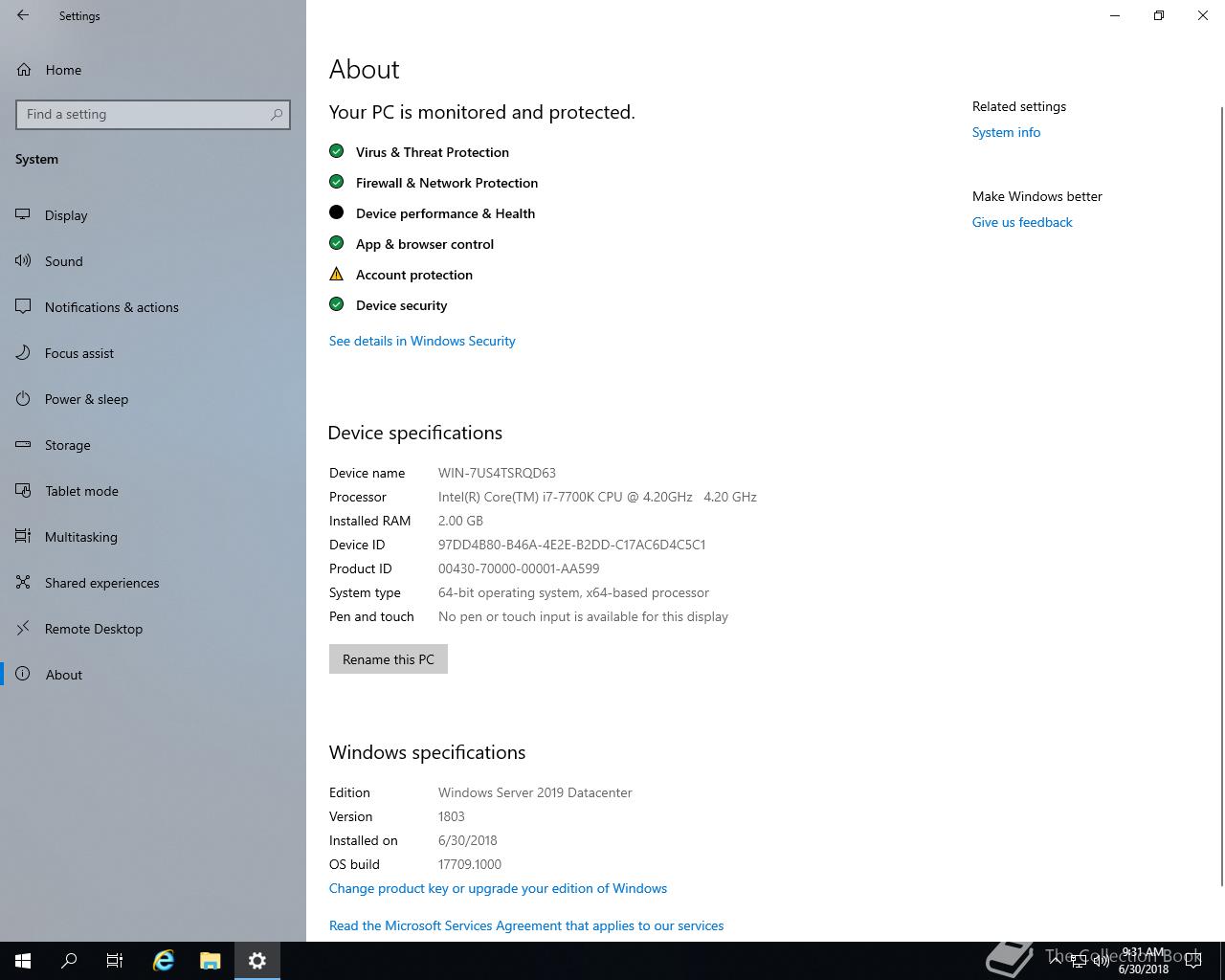This screenshot has width=1225, height=980.
Task: Open See details in Windows Security link
Action: point(422,341)
